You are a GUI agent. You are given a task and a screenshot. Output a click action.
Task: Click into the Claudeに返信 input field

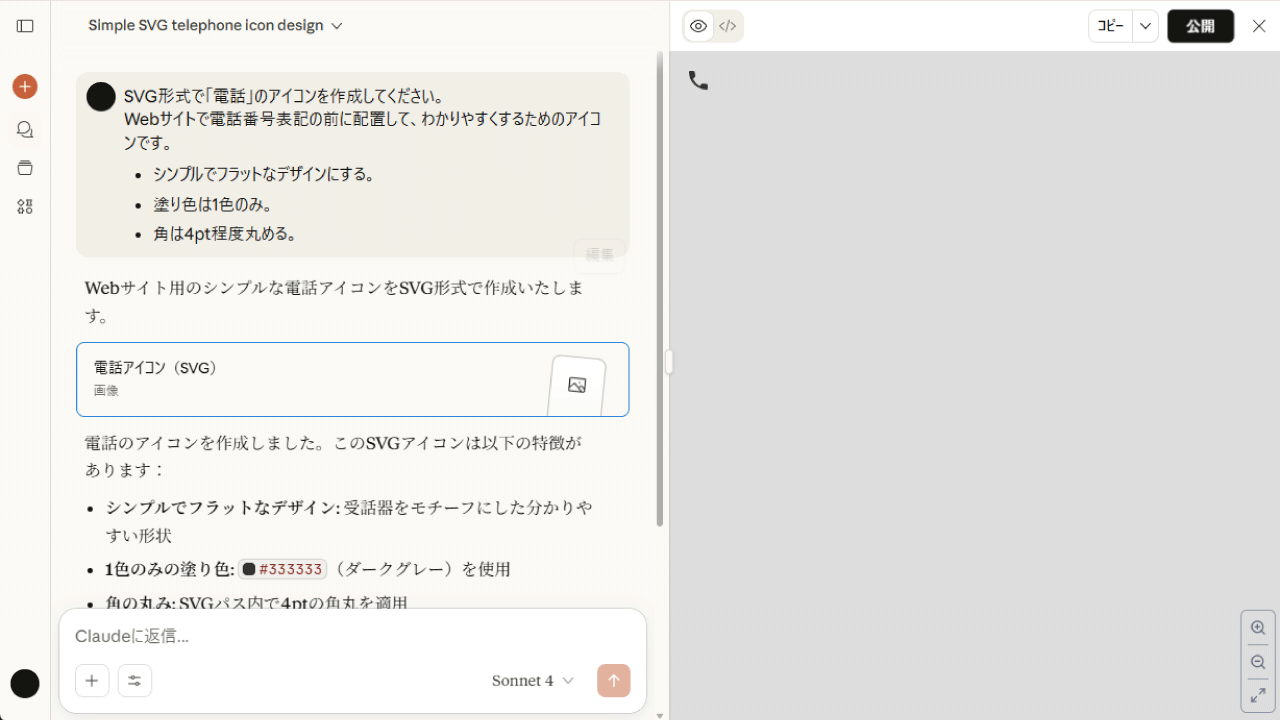point(352,636)
